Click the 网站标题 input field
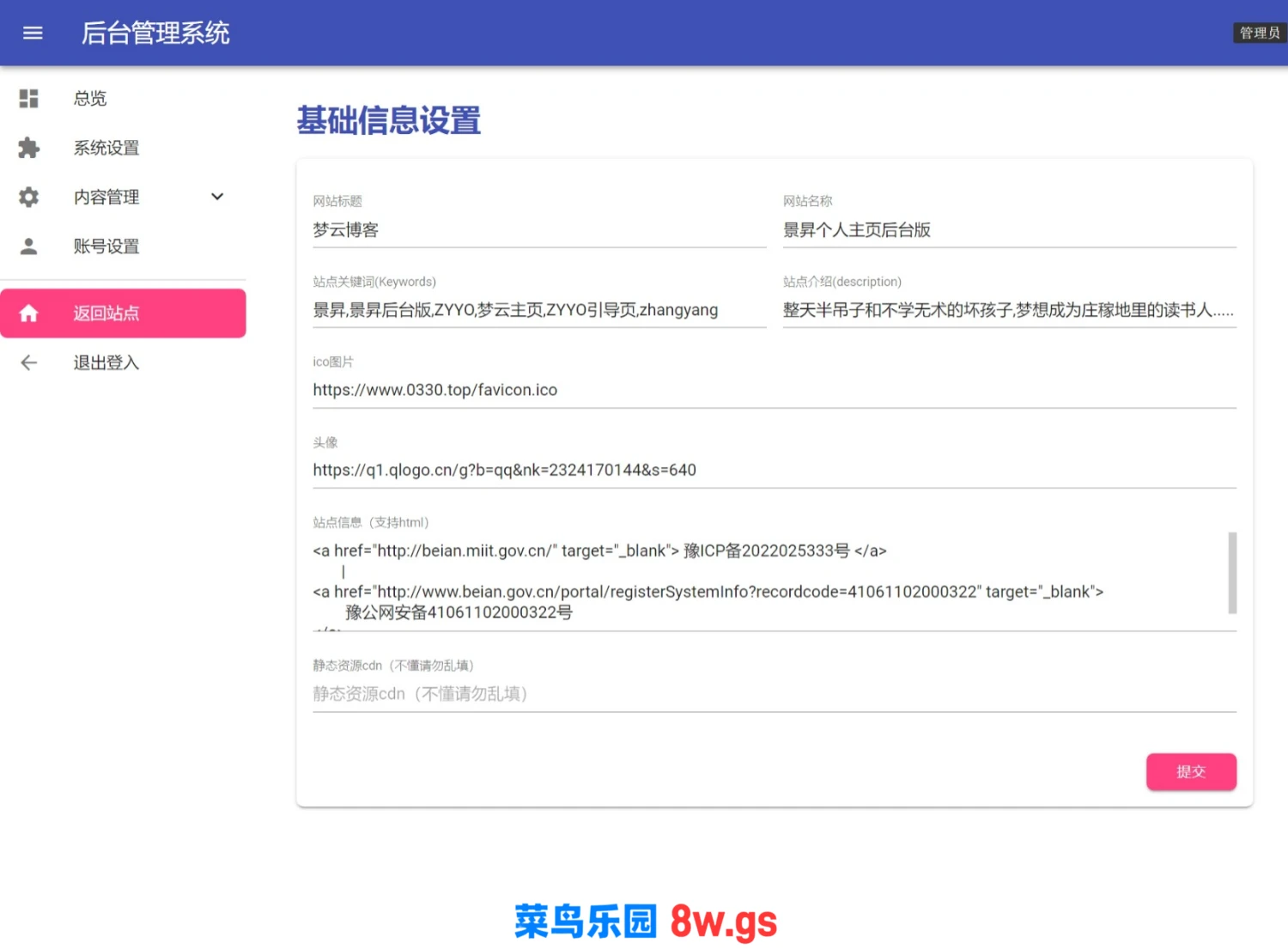The width and height of the screenshot is (1288, 949). point(538,230)
